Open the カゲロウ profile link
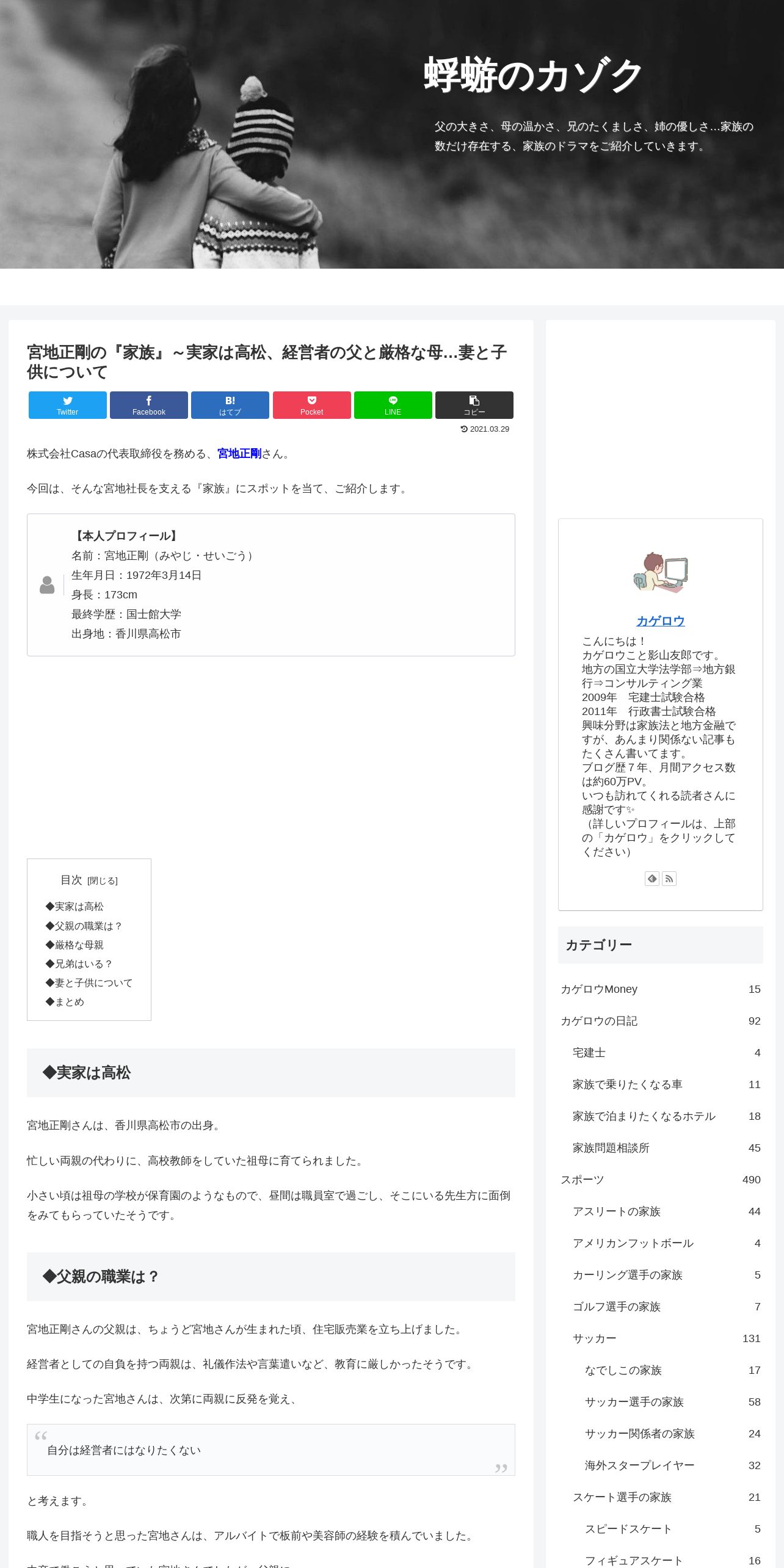The height and width of the screenshot is (1568, 784). click(661, 621)
